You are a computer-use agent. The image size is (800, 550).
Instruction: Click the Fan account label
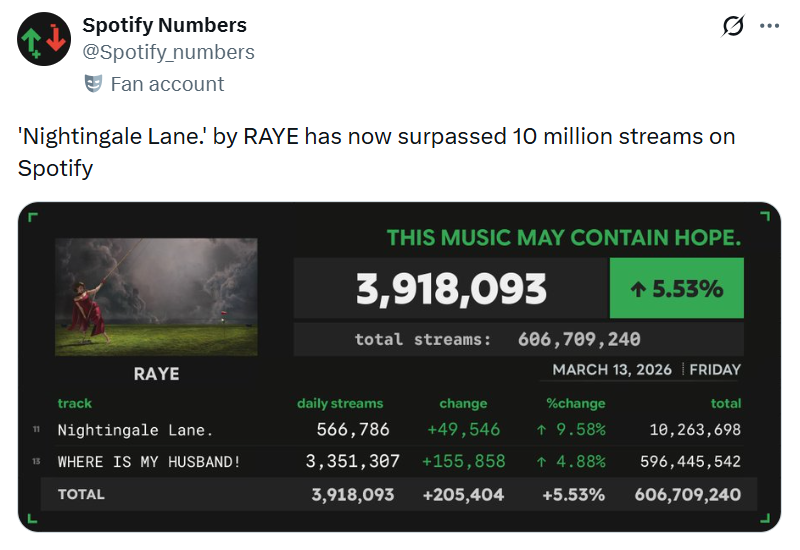coord(167,84)
